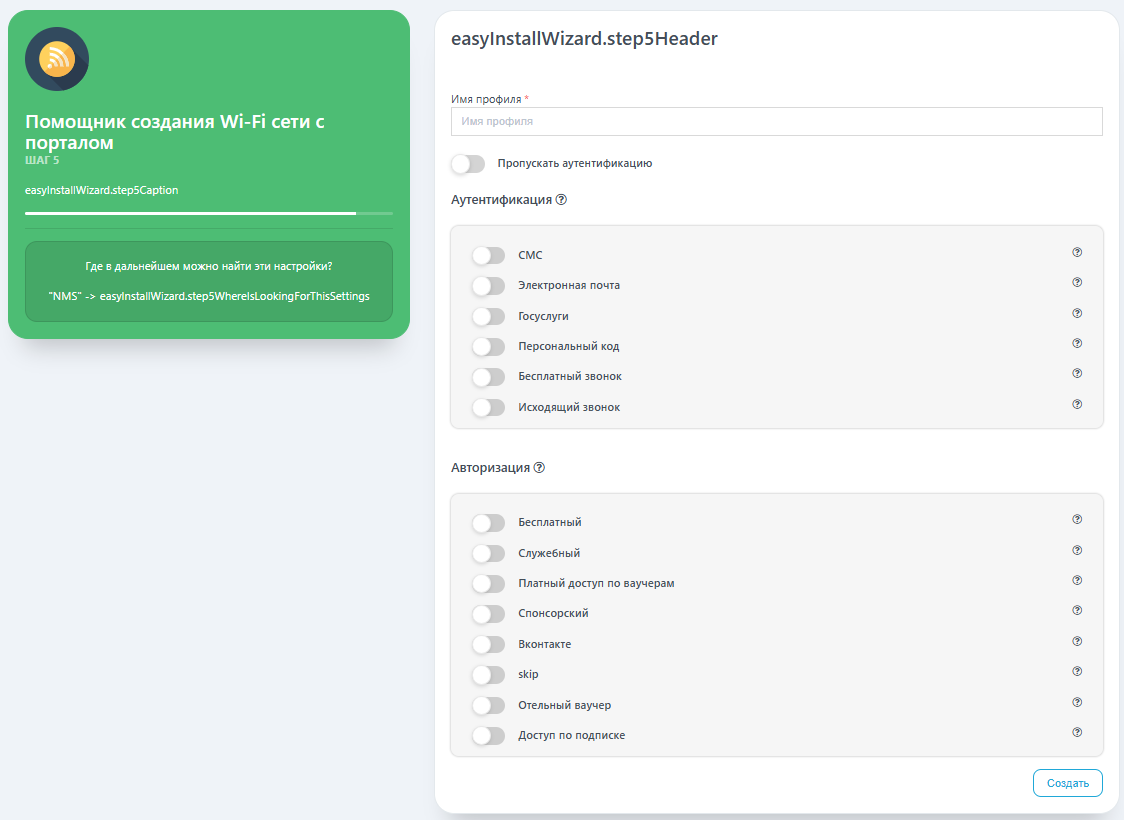The height and width of the screenshot is (820, 1124).
Task: Switch on Служебный authorization
Action: click(488, 553)
